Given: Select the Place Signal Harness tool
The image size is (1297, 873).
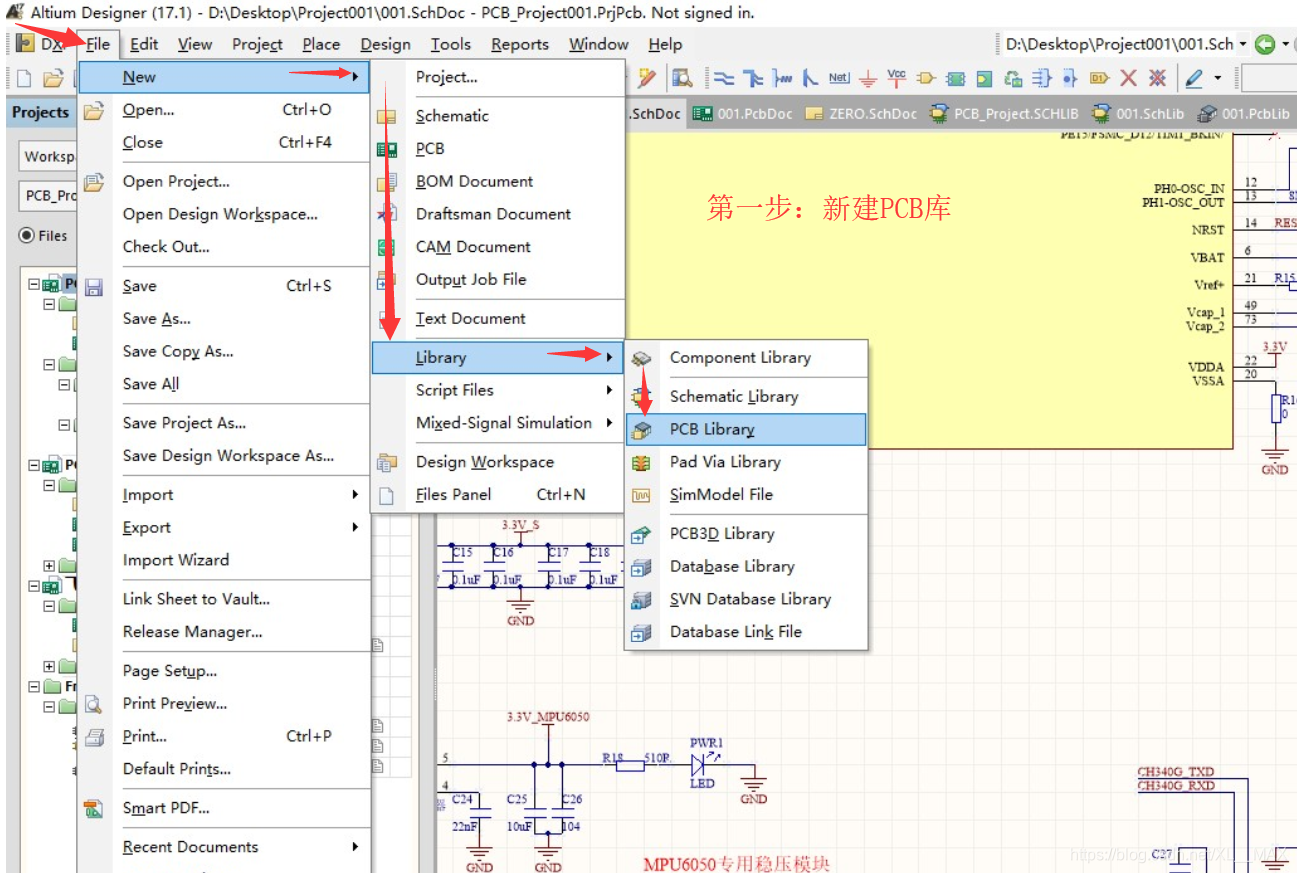Looking at the screenshot, I should click(783, 78).
